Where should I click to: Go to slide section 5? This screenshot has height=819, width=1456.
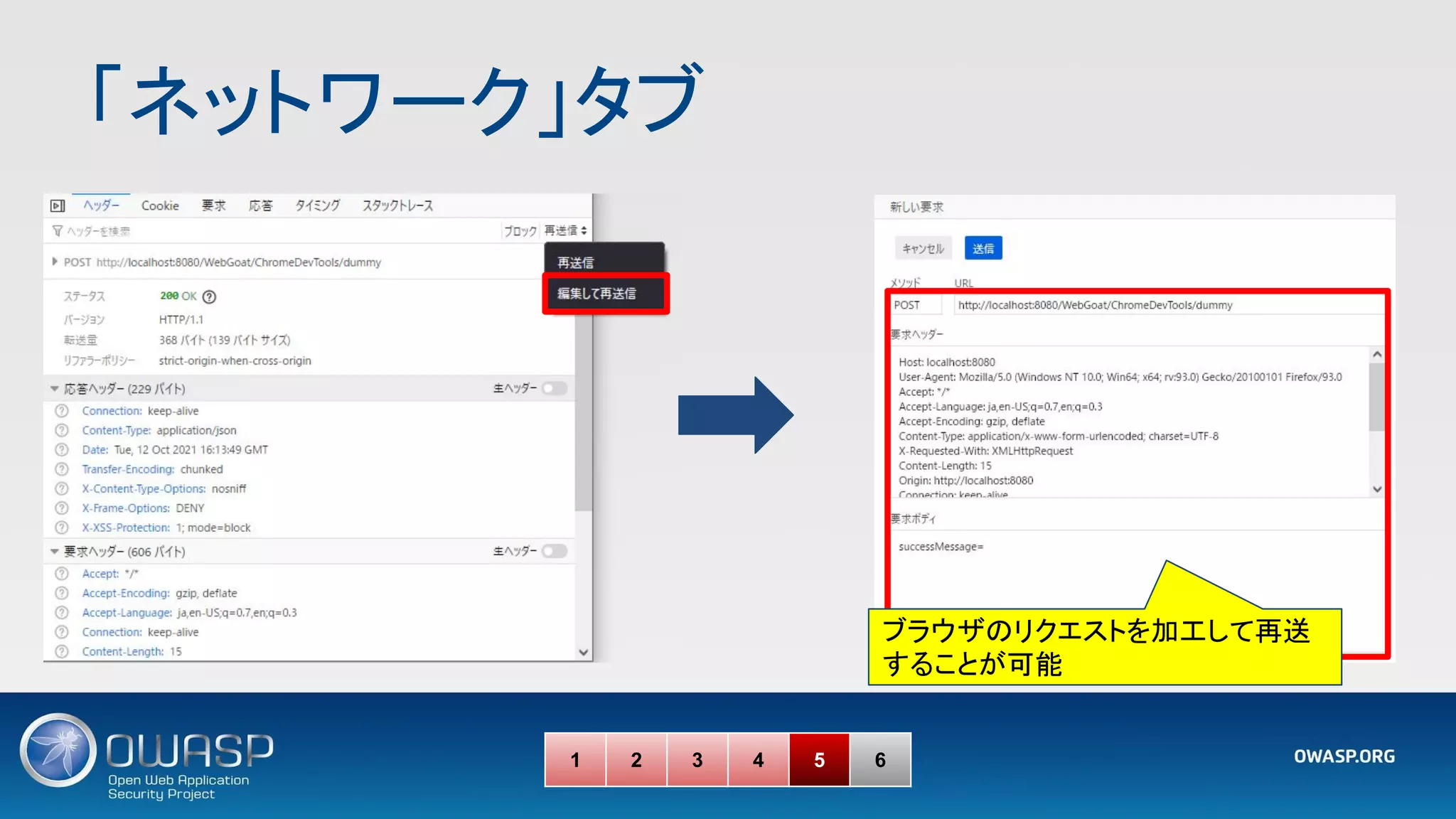819,759
